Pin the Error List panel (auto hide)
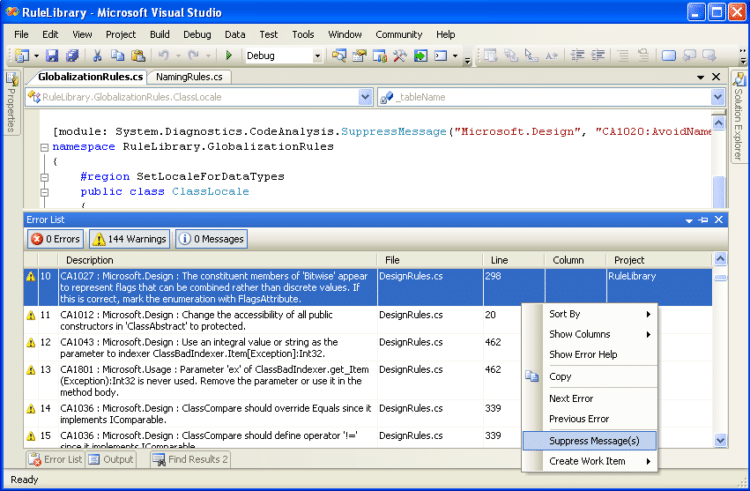The image size is (750, 491). coord(704,220)
